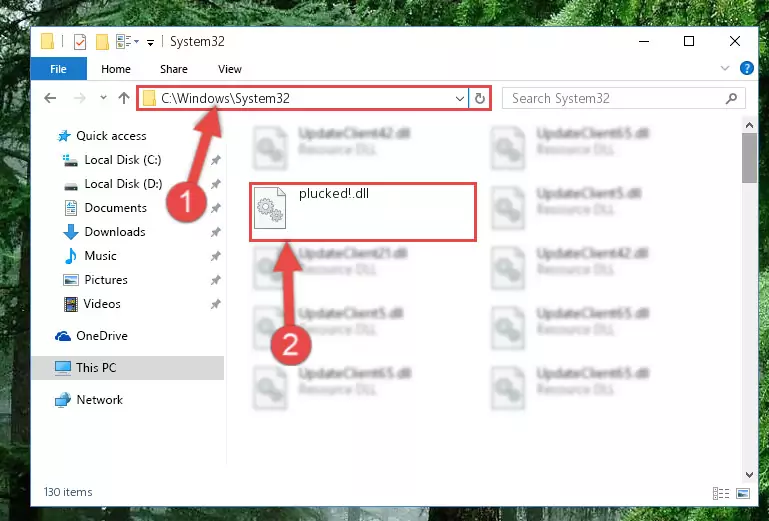This screenshot has height=521, width=769.
Task: Click the search magnifier icon
Action: (731, 99)
